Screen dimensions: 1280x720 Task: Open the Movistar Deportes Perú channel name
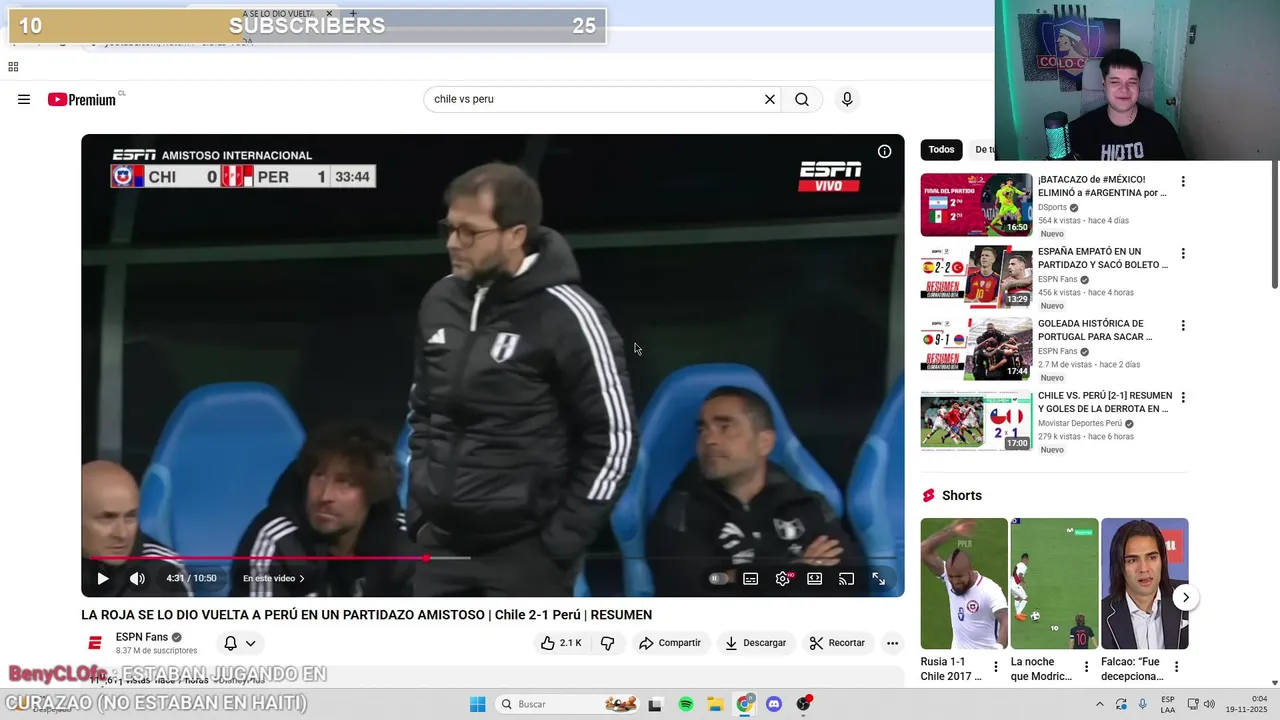tap(1080, 423)
